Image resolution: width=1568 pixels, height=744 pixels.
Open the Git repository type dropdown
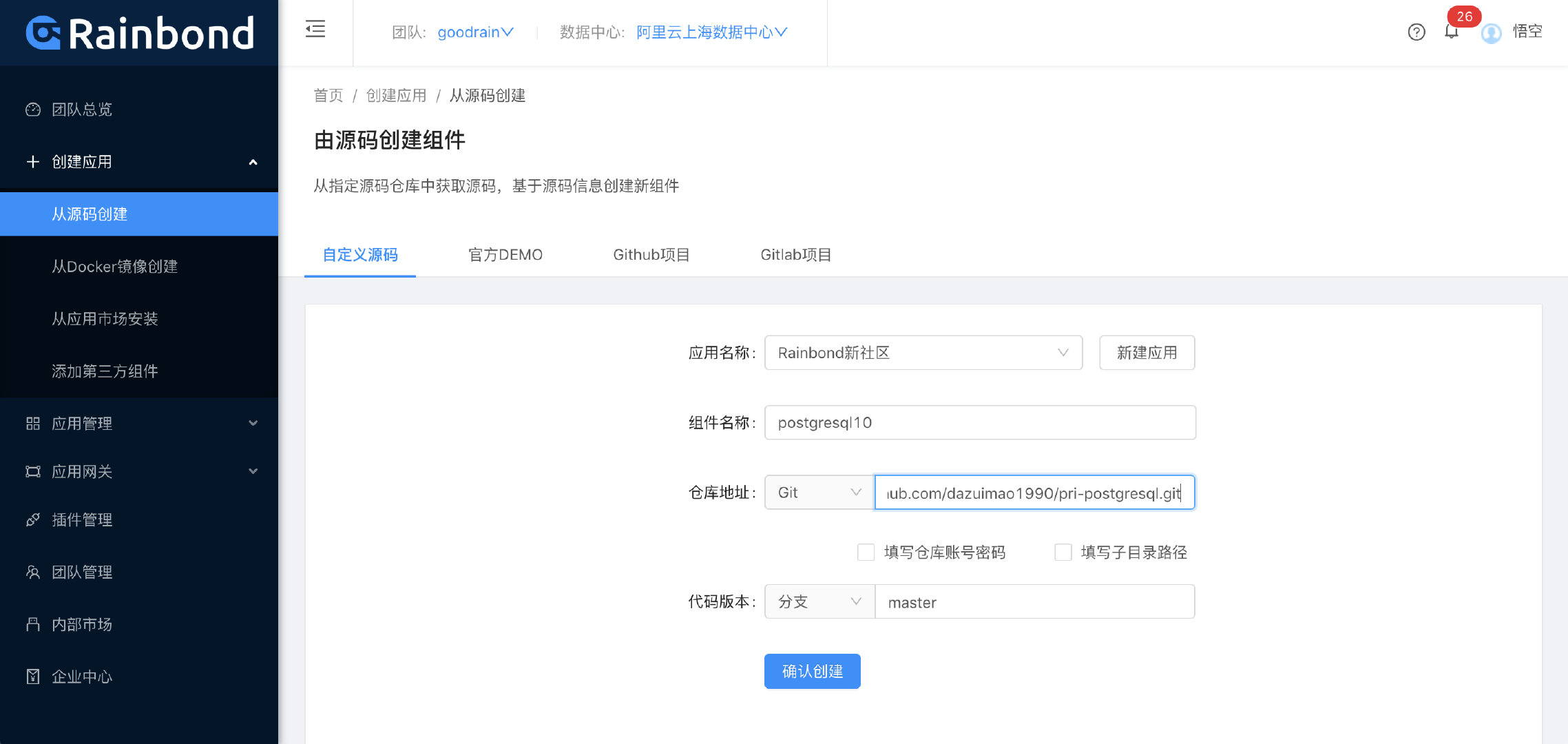819,493
